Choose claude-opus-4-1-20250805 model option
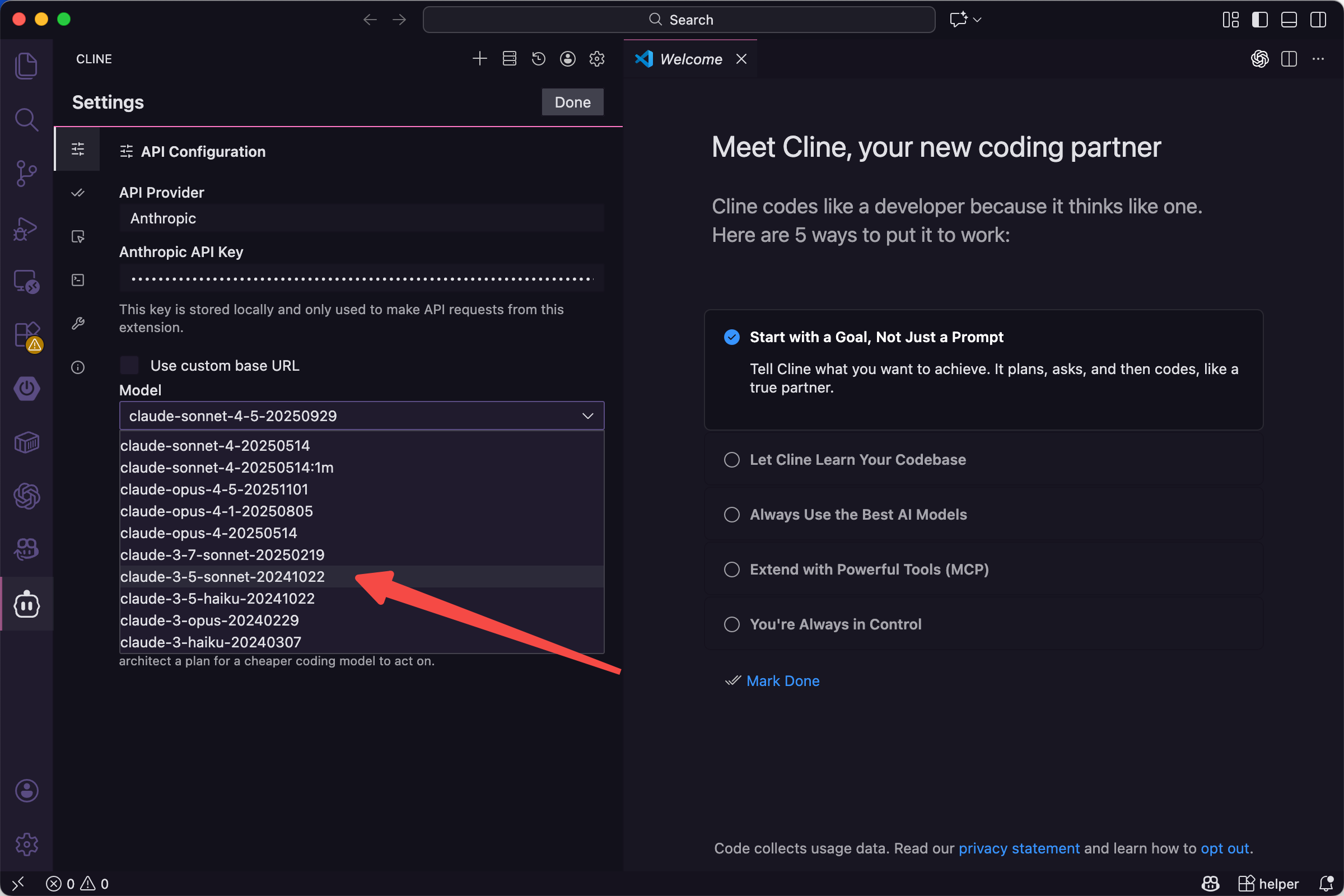The image size is (1344, 896). coord(362,511)
